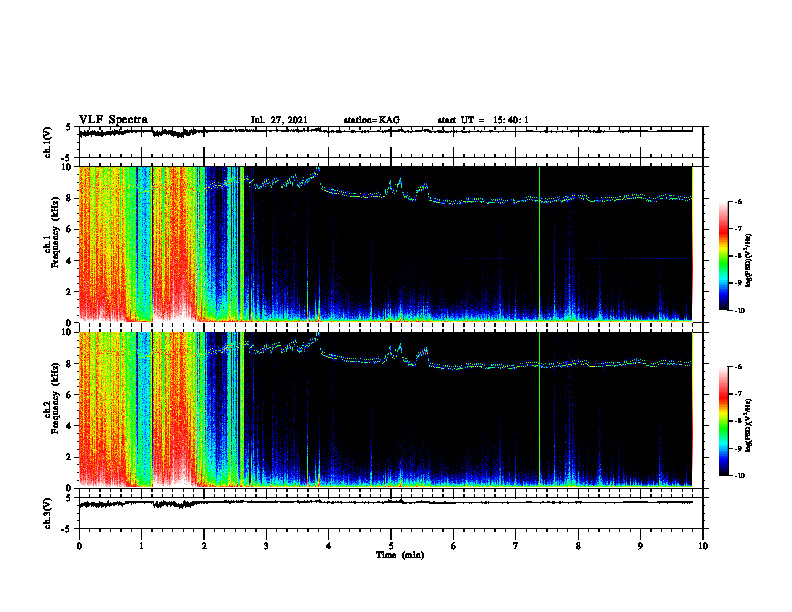
Task: Click time axis tick label "4"
Action: click(x=328, y=546)
